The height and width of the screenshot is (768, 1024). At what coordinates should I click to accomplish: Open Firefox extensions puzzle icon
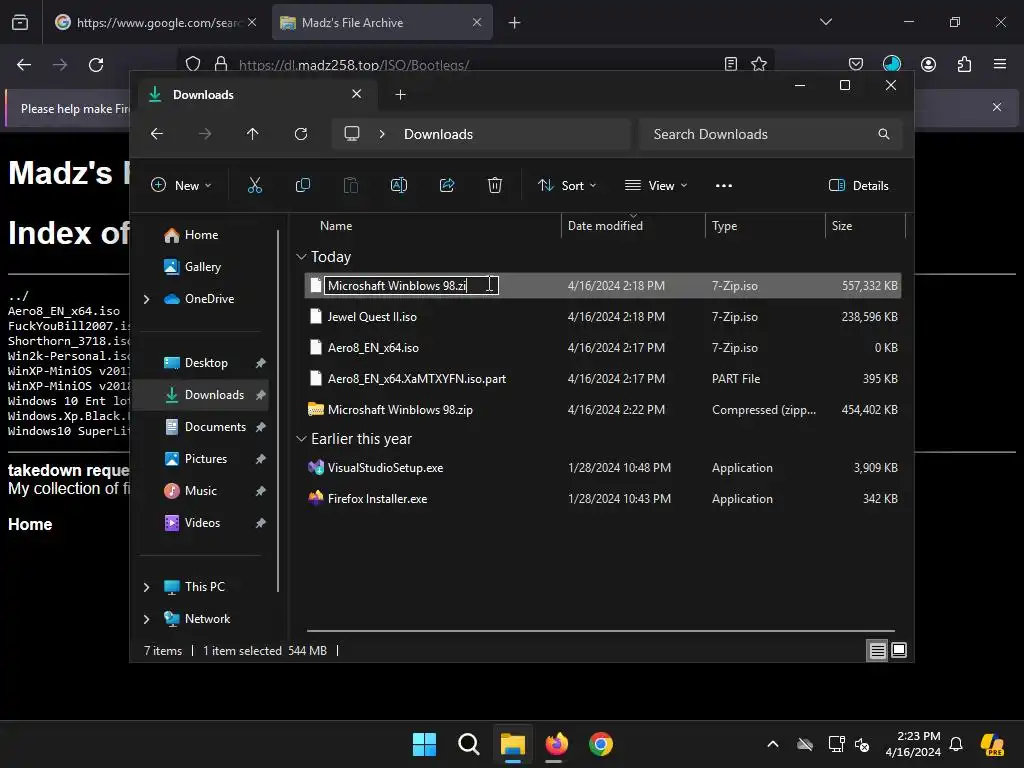(x=965, y=64)
